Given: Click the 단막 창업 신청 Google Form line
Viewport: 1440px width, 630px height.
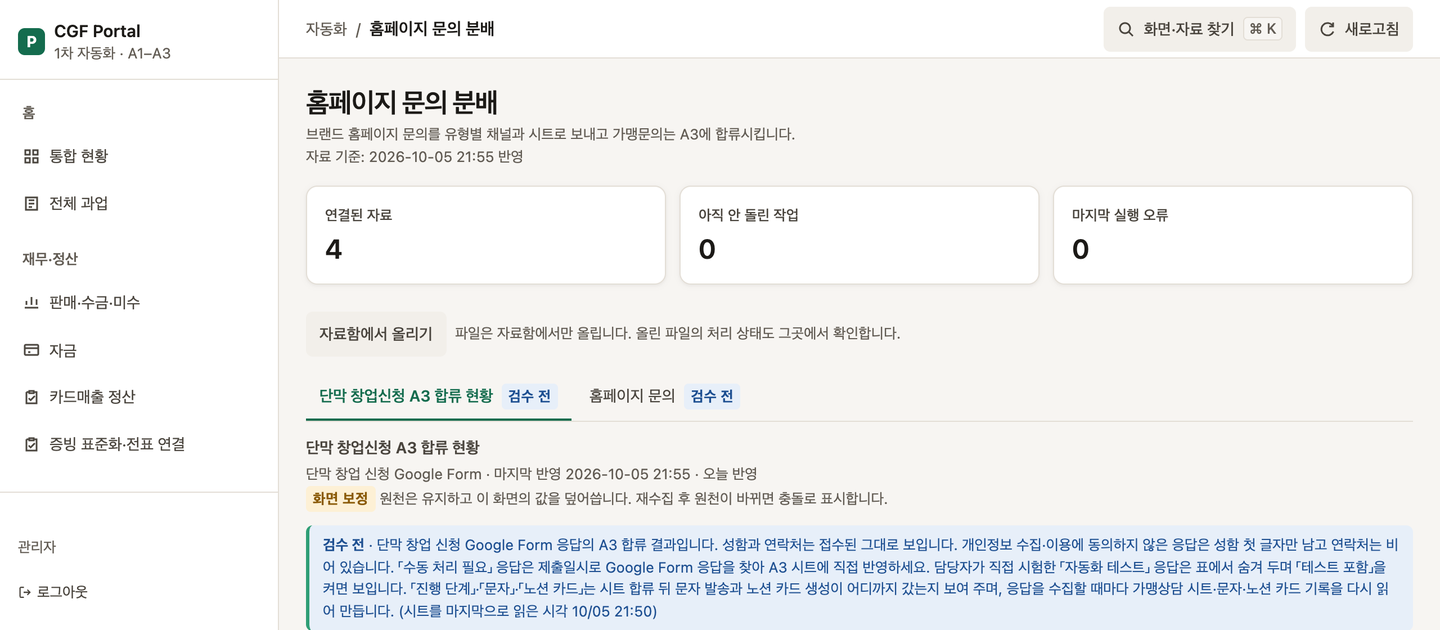Looking at the screenshot, I should (531, 474).
